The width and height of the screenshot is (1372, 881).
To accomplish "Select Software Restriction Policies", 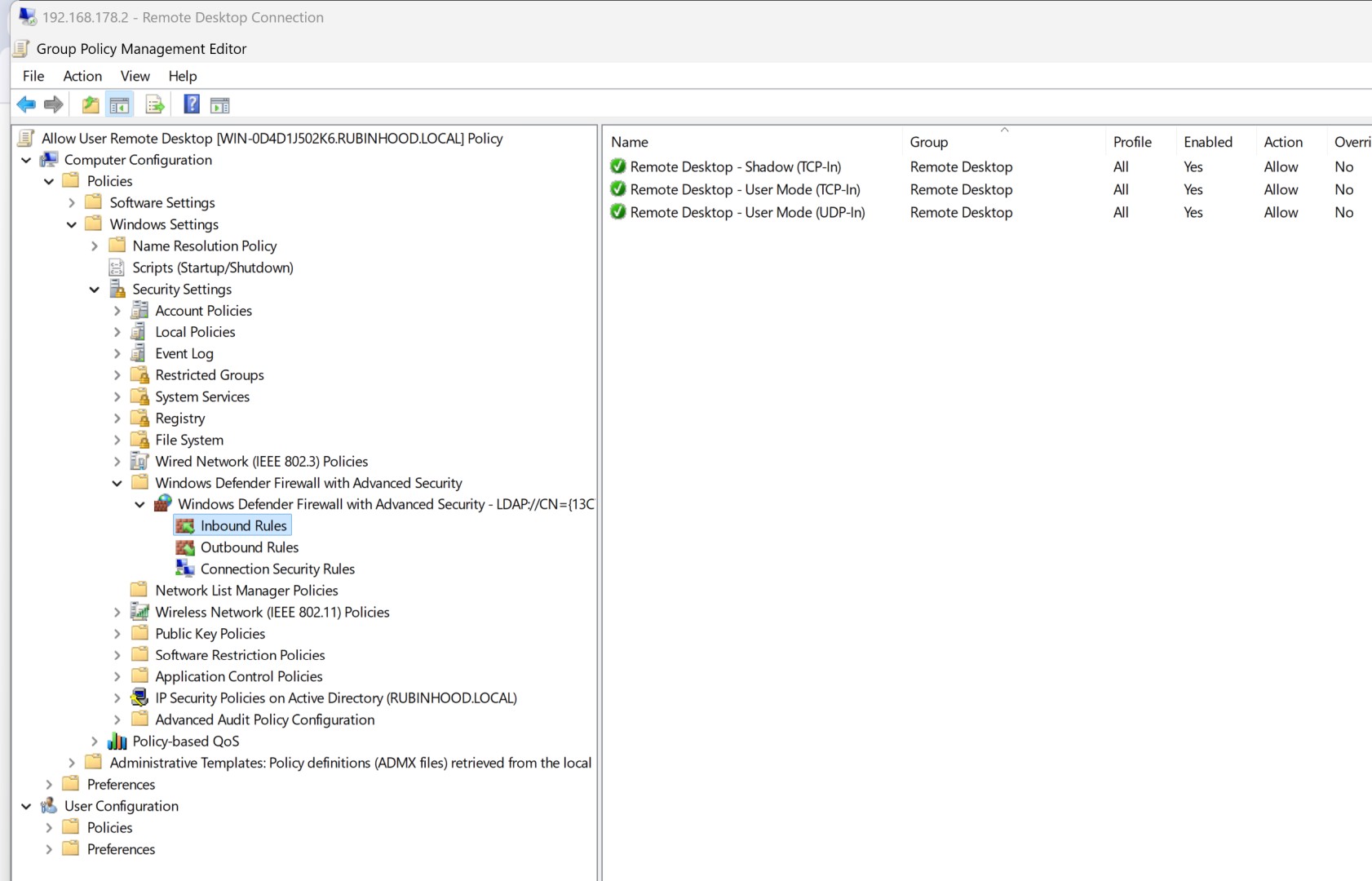I will [x=240, y=655].
